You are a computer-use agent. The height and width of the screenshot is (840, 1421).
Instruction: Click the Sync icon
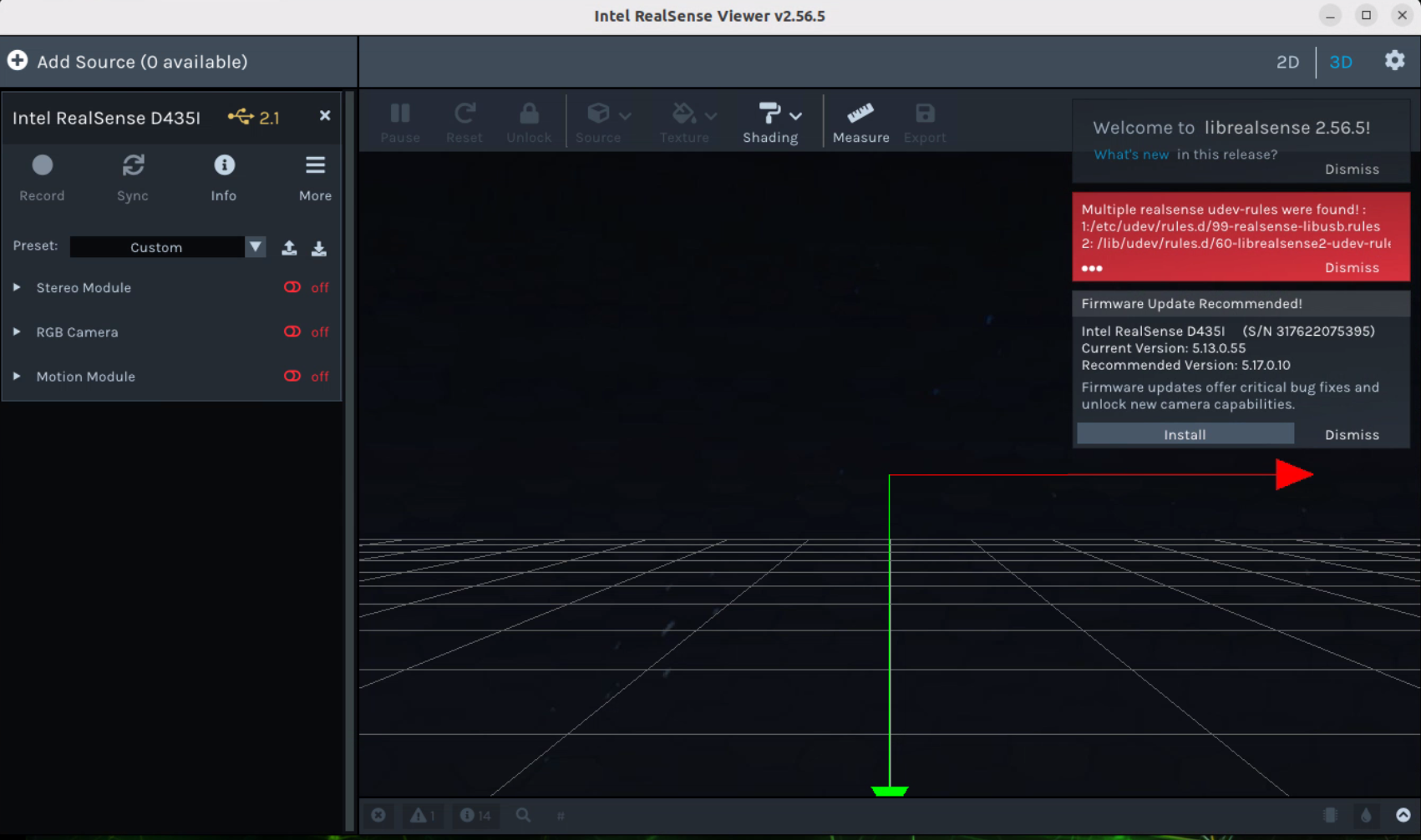point(133,166)
